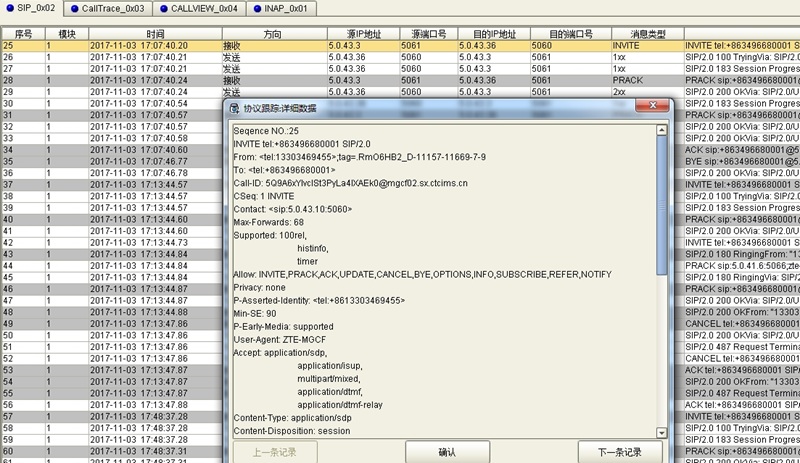Image resolution: width=800 pixels, height=463 pixels.
Task: Click the Content-Type: application/sdp line
Action: [x=292, y=418]
